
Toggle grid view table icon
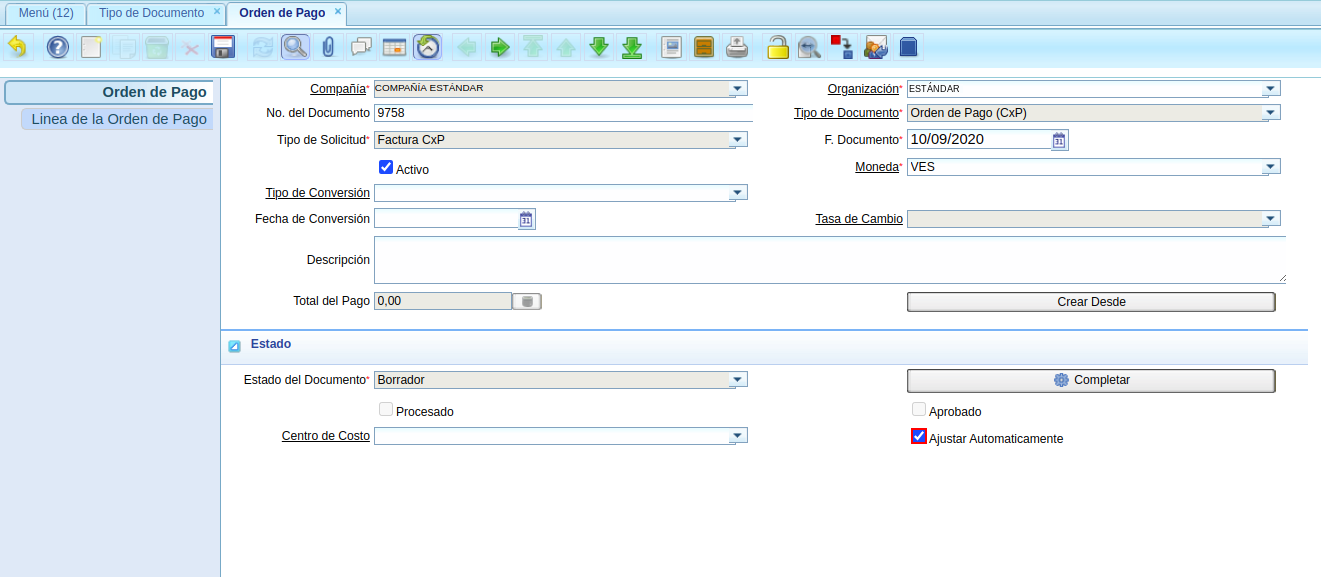click(394, 47)
